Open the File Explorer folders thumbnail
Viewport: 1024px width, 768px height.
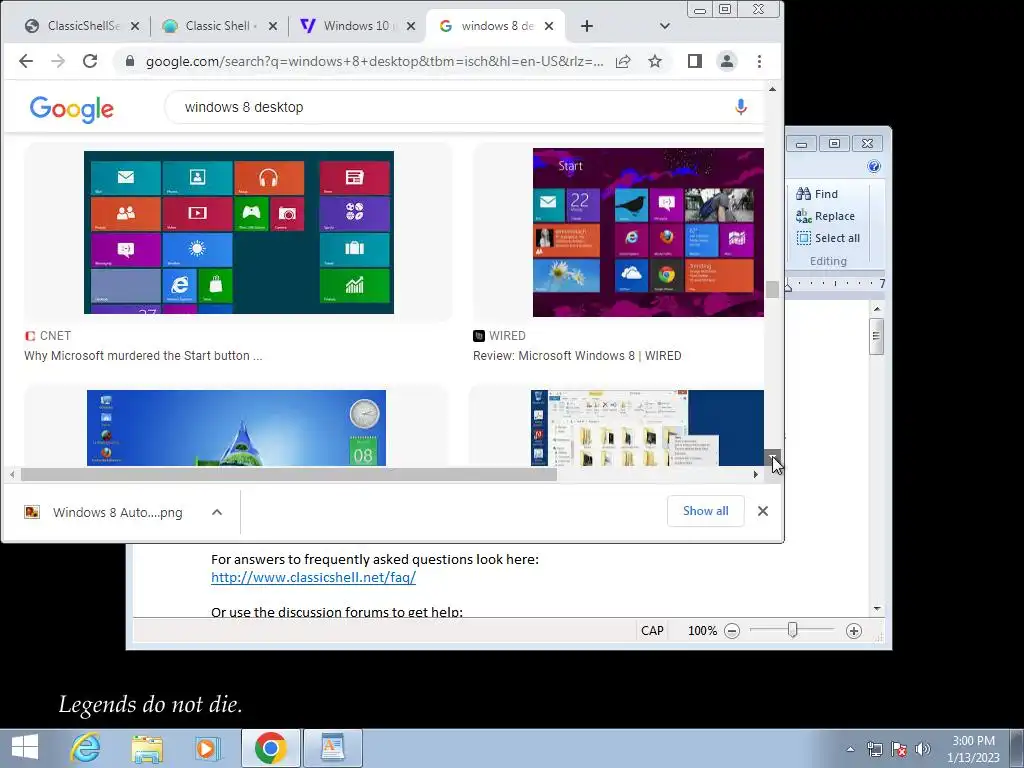[647, 428]
